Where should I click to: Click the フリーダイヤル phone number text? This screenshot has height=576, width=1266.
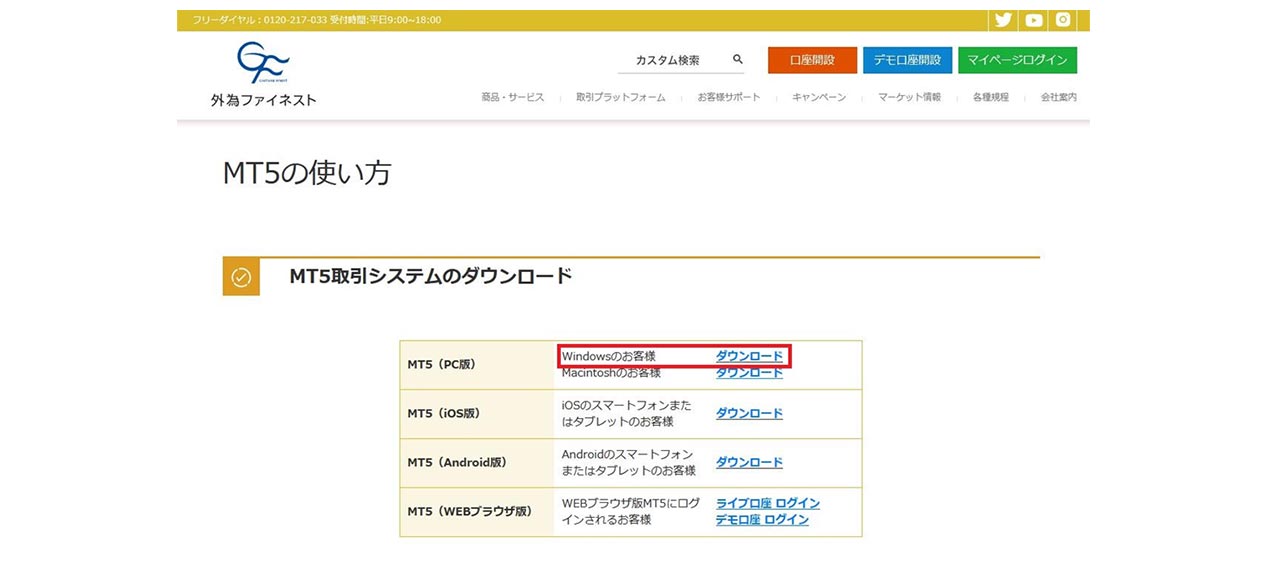pos(317,20)
